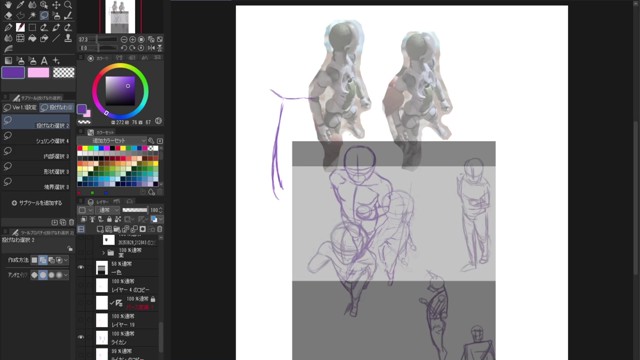This screenshot has width=640, height=360.
Task: Toggle visibility of the ライカン layer
Action: pyautogui.click(x=81, y=338)
